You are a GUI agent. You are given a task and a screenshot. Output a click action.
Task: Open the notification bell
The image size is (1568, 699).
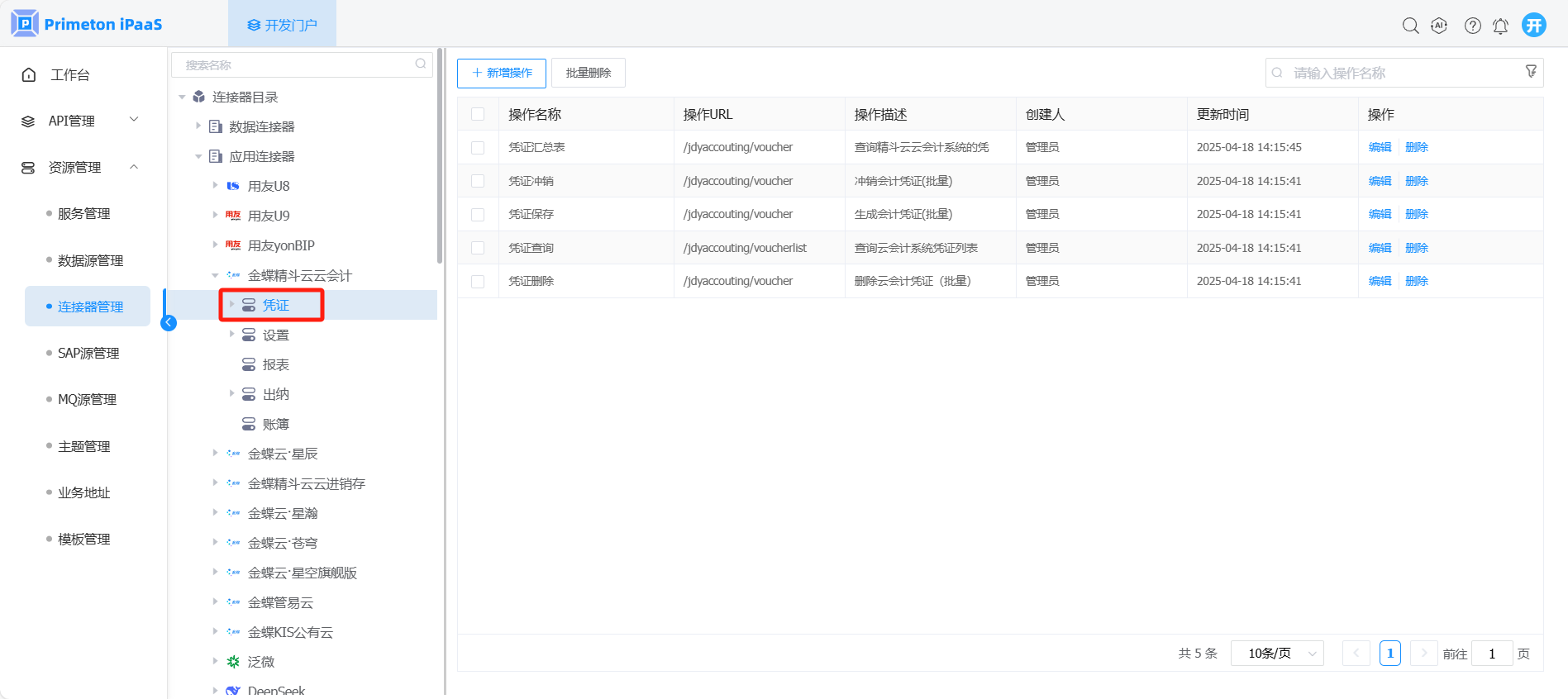pos(1500,26)
